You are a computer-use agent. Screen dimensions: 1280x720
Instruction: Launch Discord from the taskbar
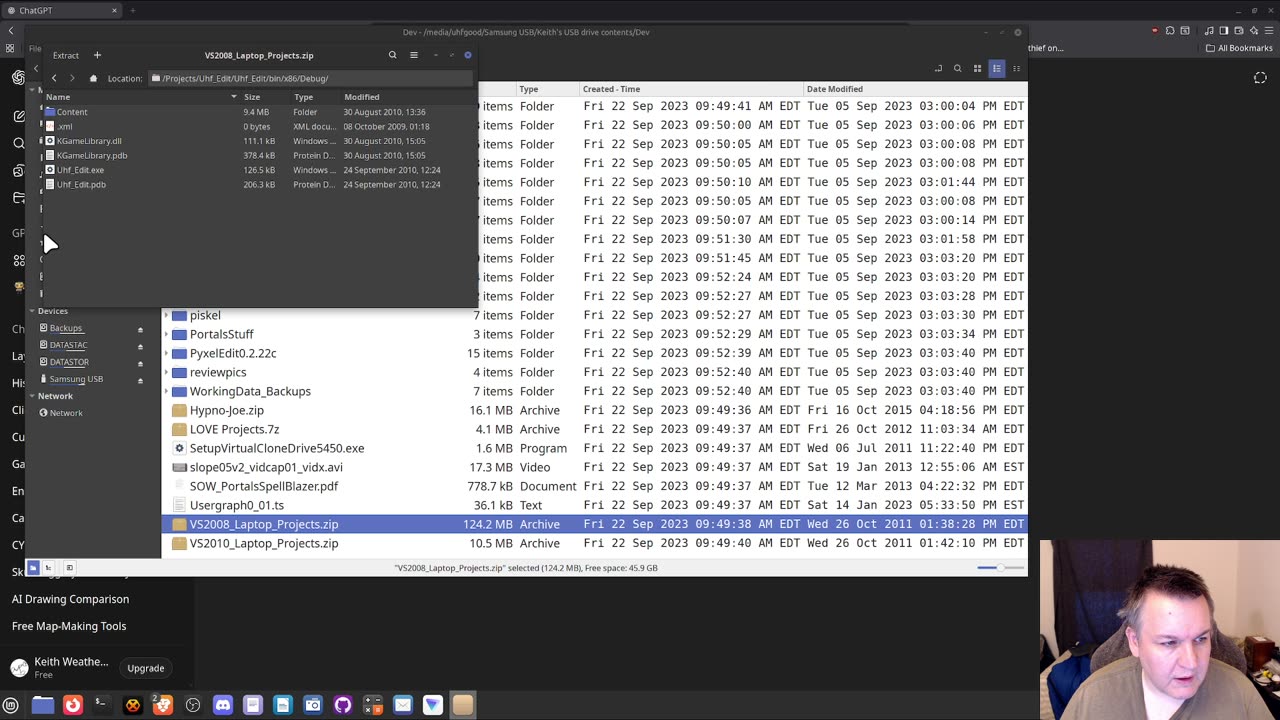[x=223, y=705]
